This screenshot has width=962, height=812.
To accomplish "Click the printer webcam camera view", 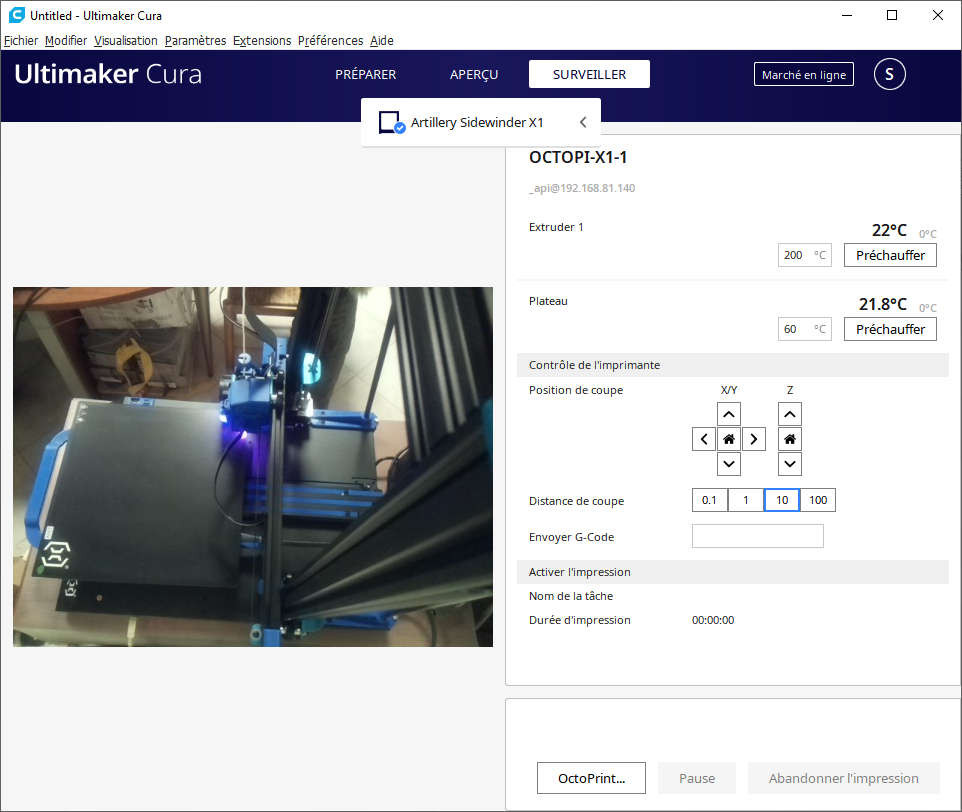I will pyautogui.click(x=253, y=467).
